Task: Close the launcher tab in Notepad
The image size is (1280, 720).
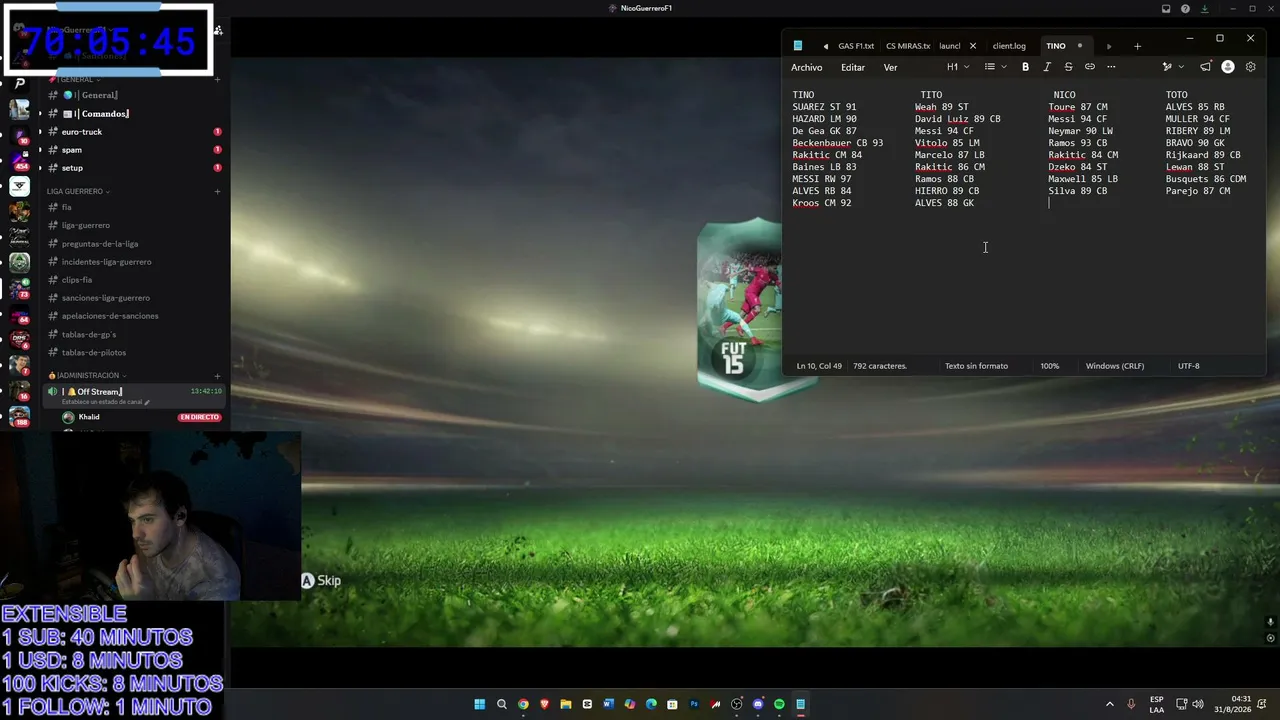Action: tap(972, 46)
